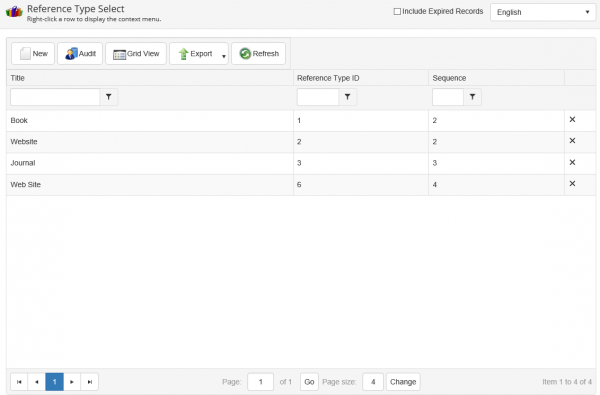Sort by the Title column header
The height and width of the screenshot is (395, 600).
18,78
